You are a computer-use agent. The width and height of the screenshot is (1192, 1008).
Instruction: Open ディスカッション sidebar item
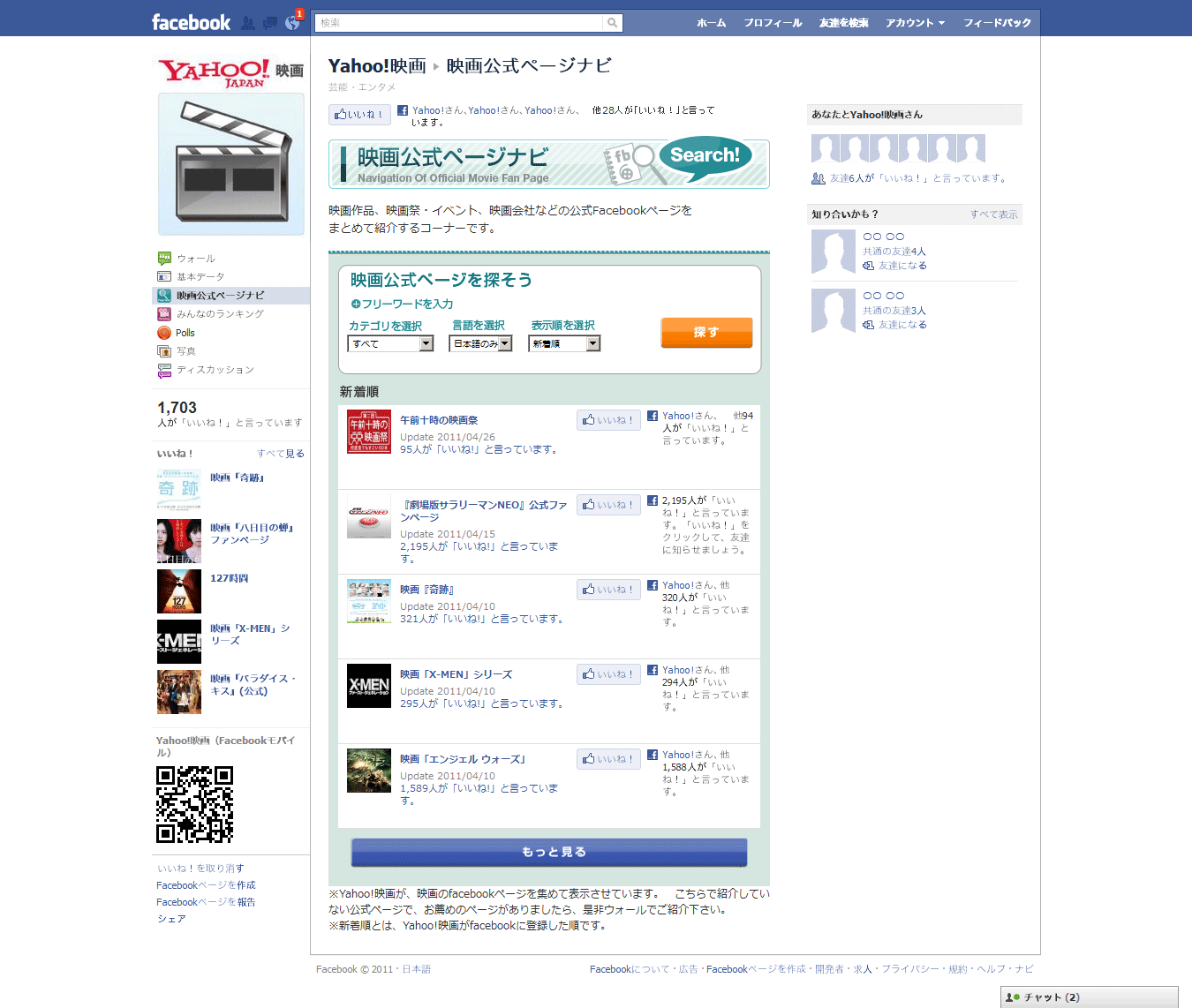pyautogui.click(x=215, y=370)
